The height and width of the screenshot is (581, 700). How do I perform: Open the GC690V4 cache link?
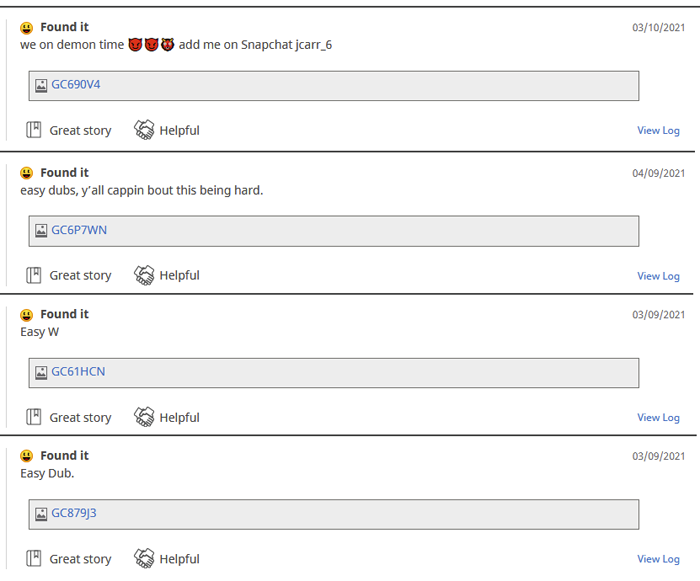pyautogui.click(x=76, y=84)
